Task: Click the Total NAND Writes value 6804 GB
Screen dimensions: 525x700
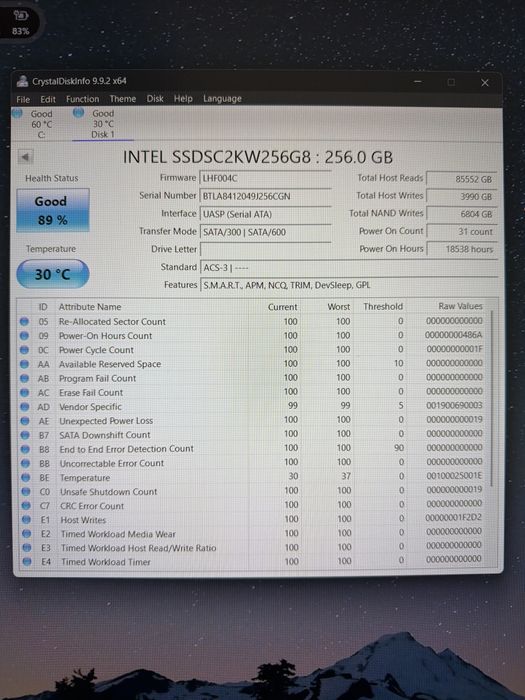Action: (x=461, y=214)
